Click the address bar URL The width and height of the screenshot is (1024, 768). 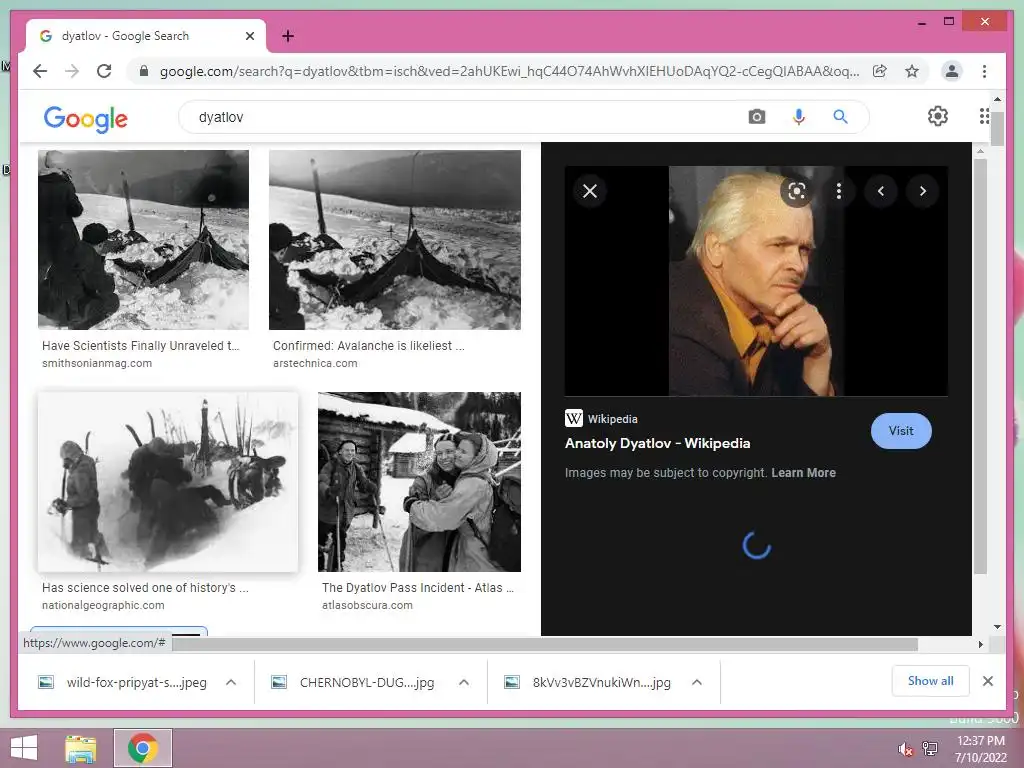point(509,71)
